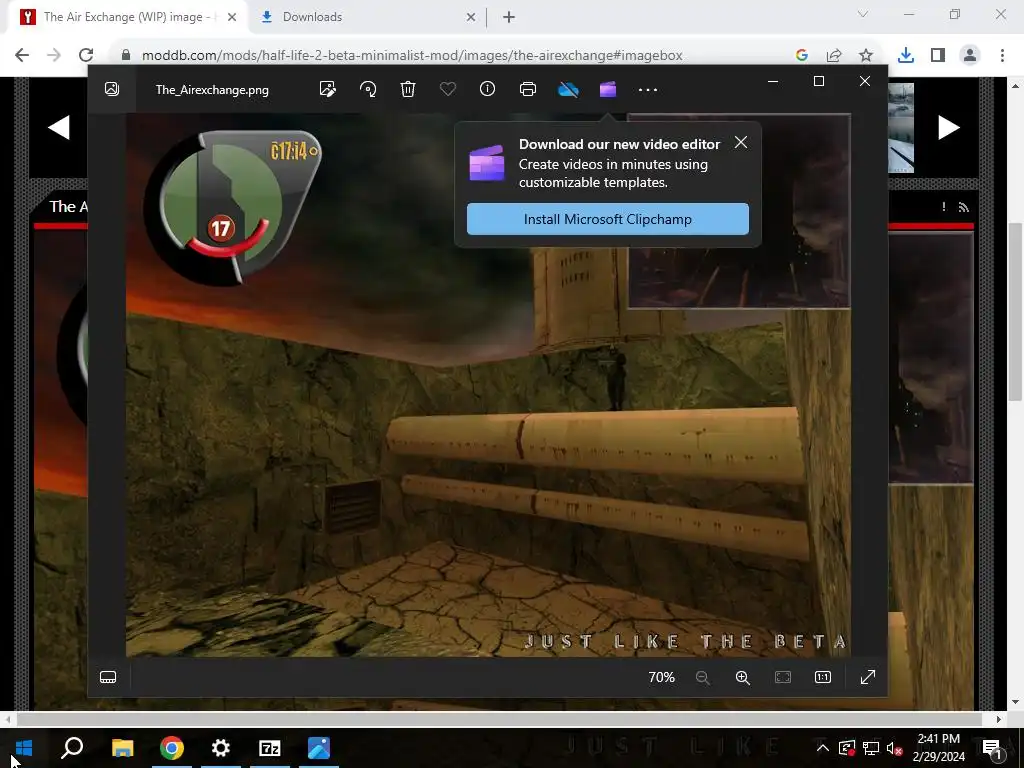
Task: Open network status tray icon
Action: [871, 748]
